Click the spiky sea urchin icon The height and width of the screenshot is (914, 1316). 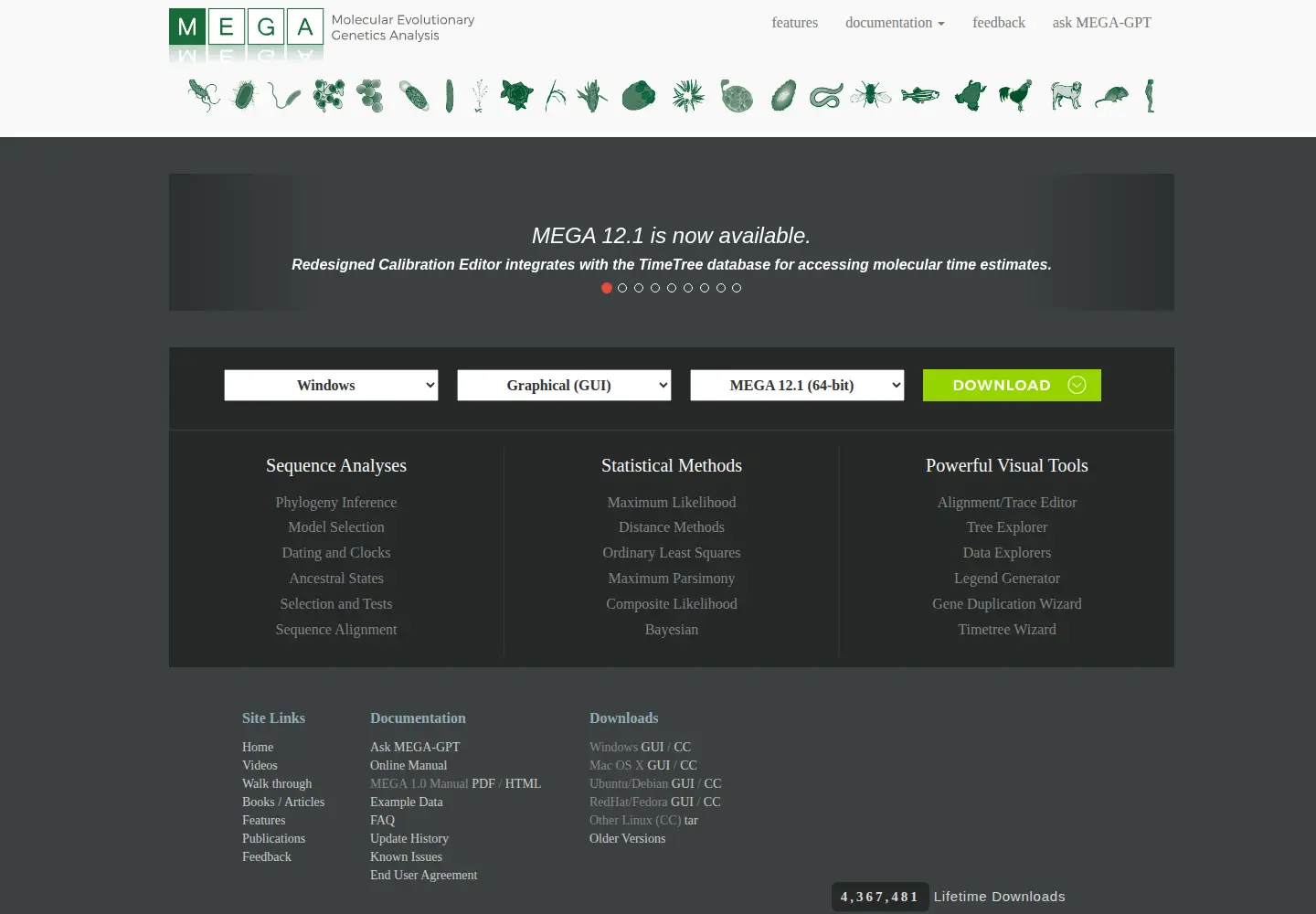[x=688, y=95]
